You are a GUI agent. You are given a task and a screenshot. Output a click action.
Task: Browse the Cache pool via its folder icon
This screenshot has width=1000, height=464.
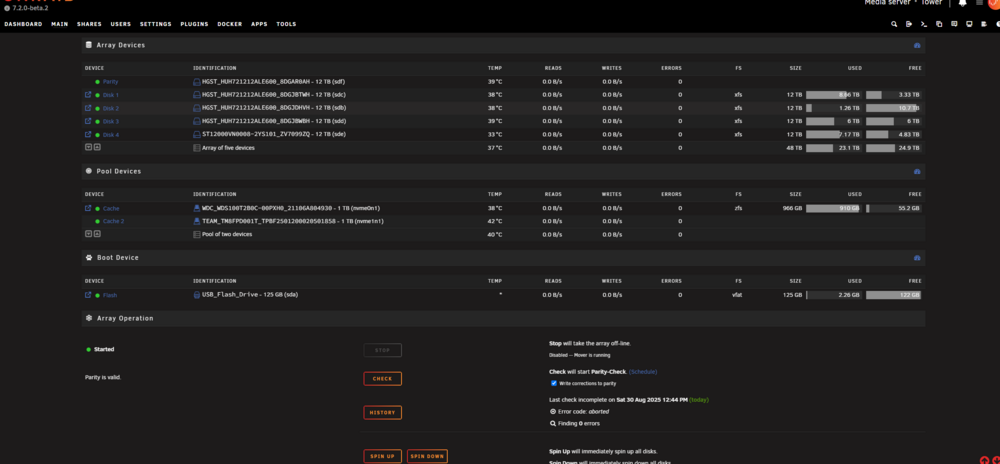88,208
